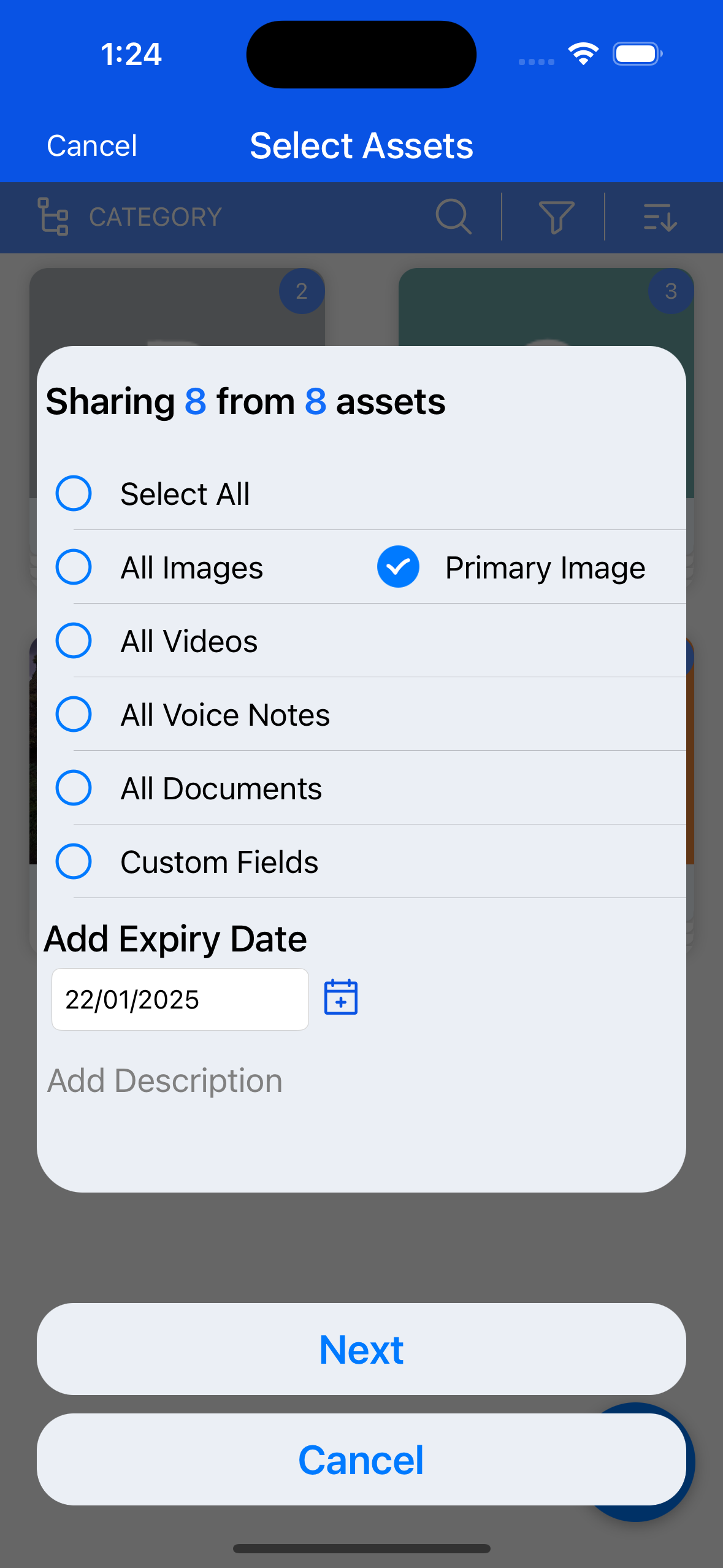Uncheck the Primary Image option
This screenshot has width=723, height=1568.
[398, 567]
